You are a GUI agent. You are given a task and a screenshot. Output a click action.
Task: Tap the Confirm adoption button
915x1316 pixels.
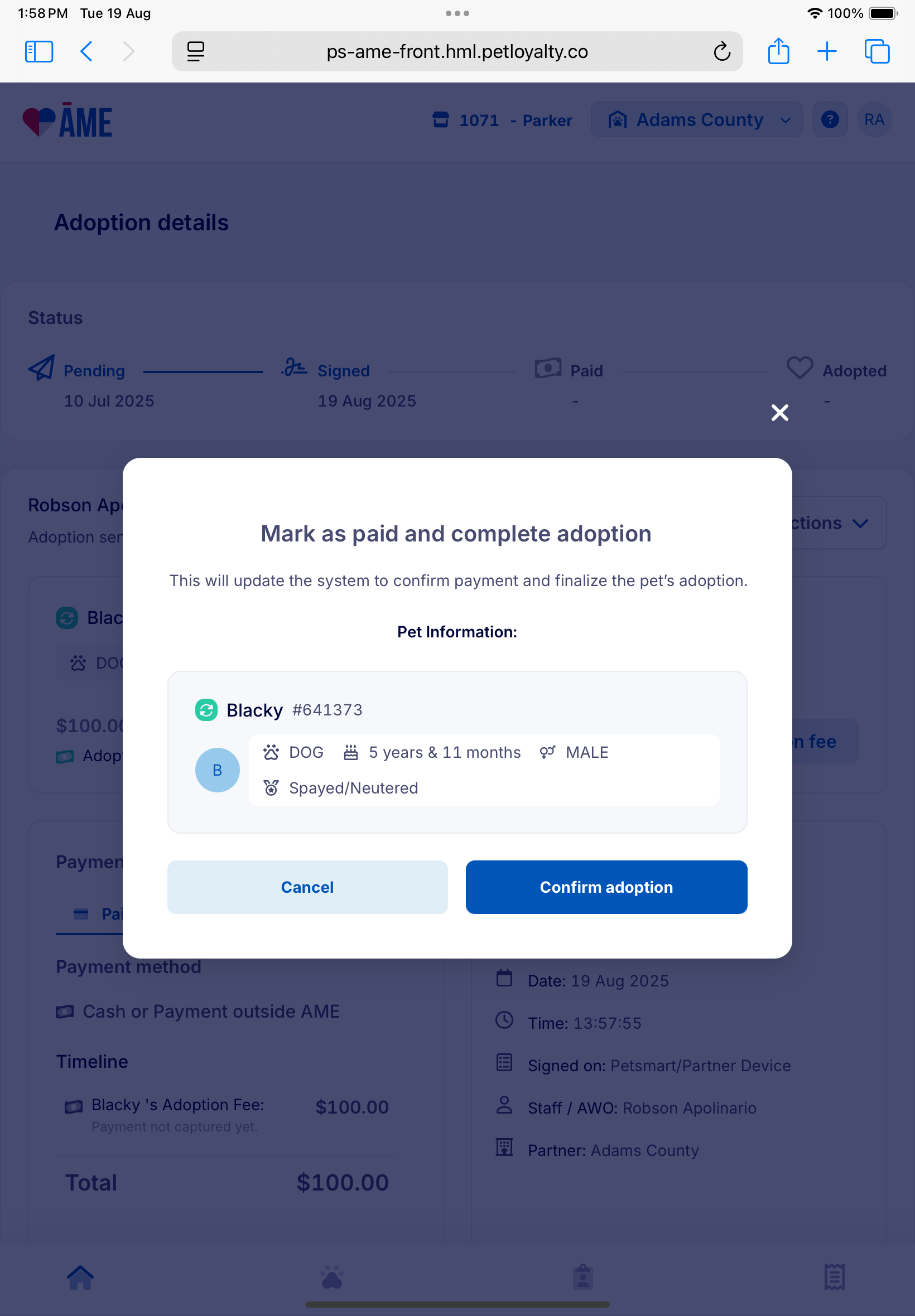click(606, 887)
